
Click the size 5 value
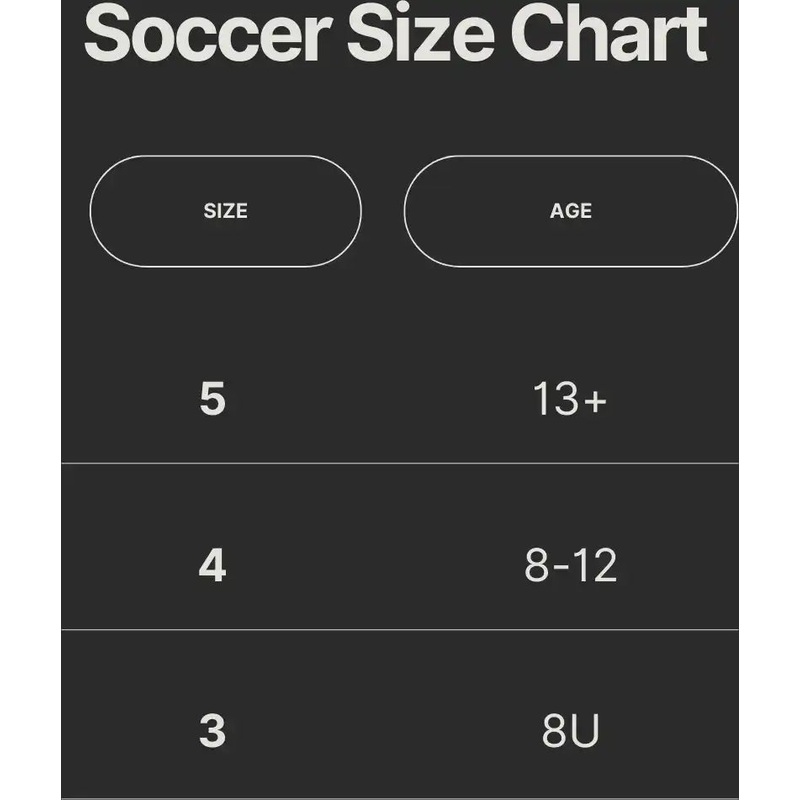click(x=212, y=399)
